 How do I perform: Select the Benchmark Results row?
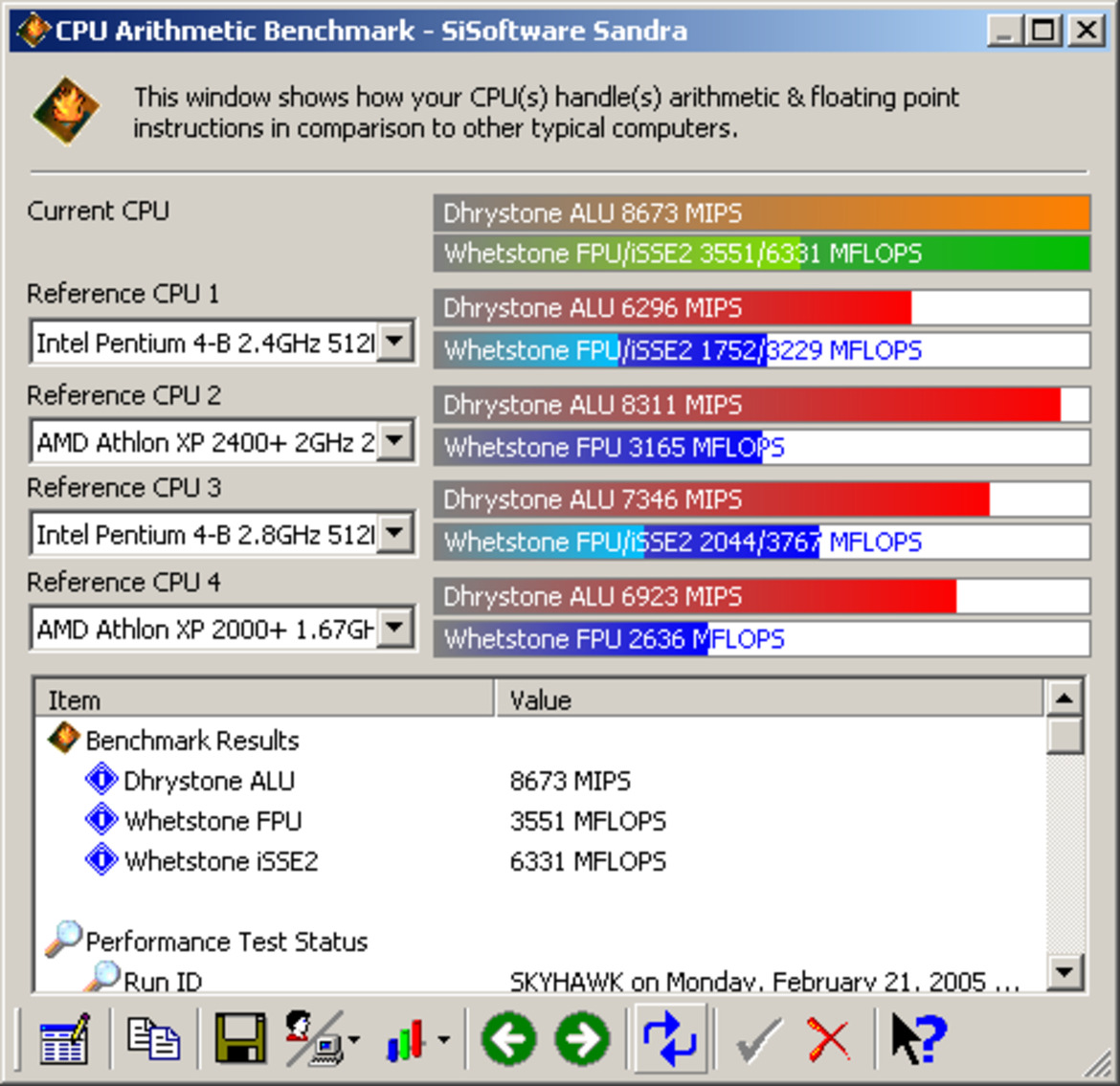(539, 740)
